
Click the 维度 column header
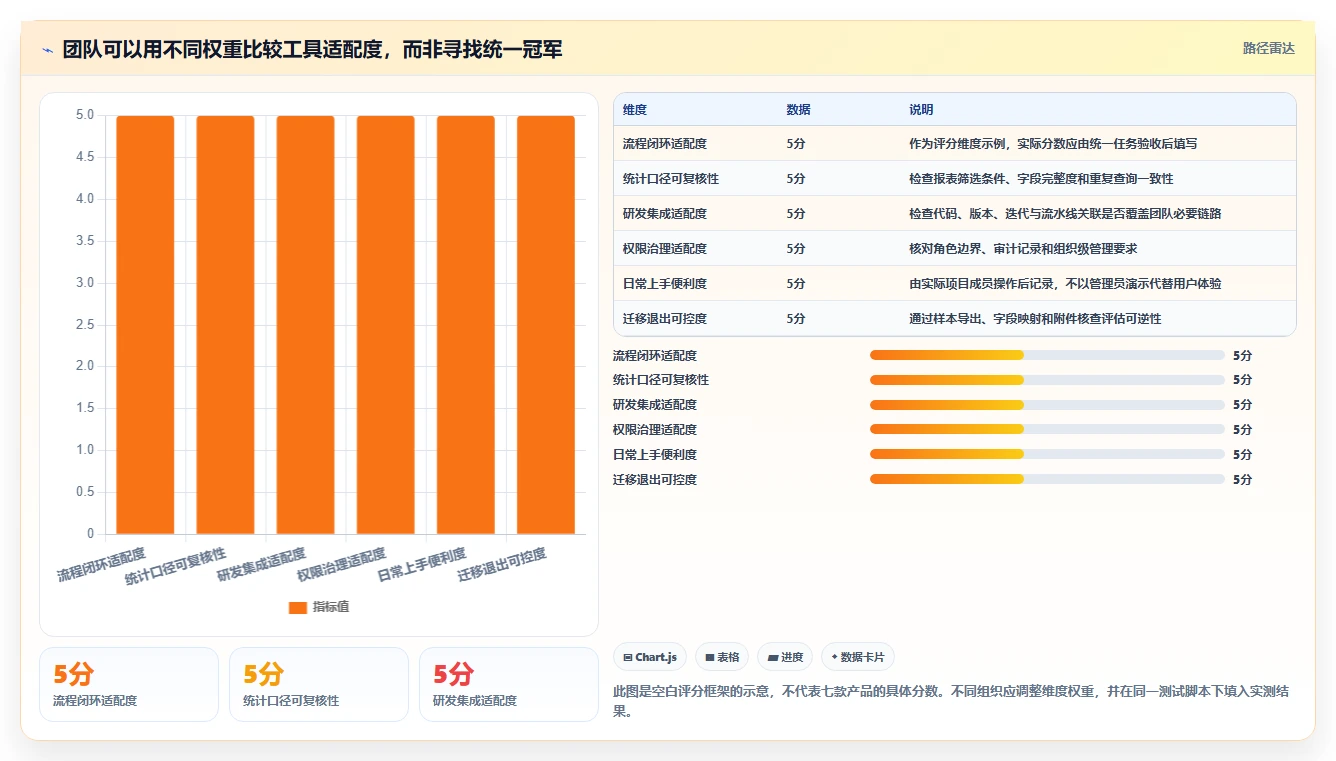635,110
